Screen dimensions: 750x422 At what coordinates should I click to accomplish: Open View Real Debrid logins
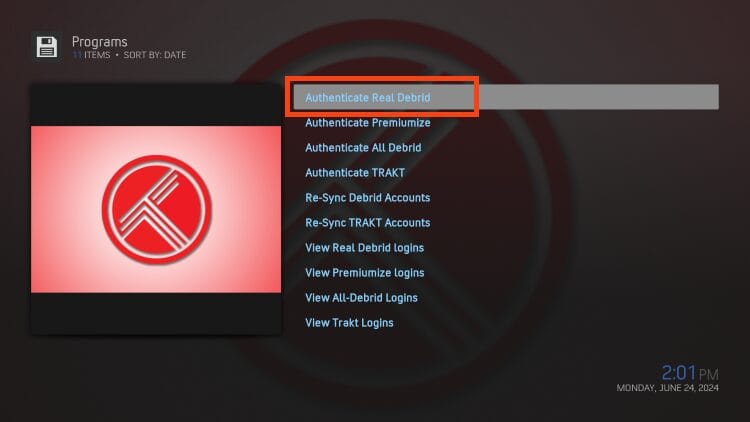coord(364,248)
